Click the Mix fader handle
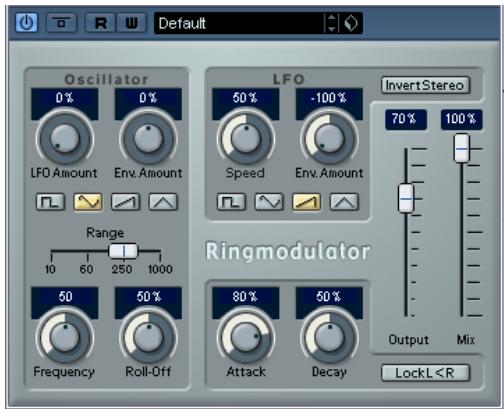This screenshot has width=504, height=409. coord(462,148)
